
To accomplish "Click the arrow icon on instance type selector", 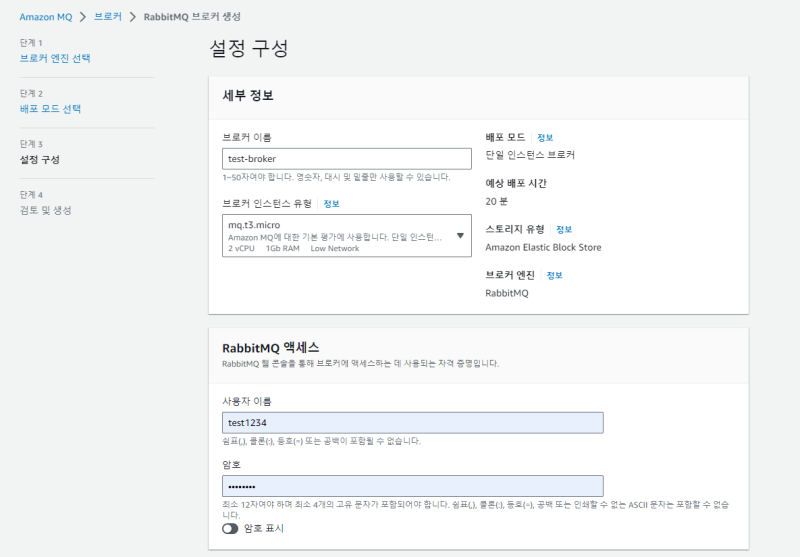I will click(x=460, y=236).
